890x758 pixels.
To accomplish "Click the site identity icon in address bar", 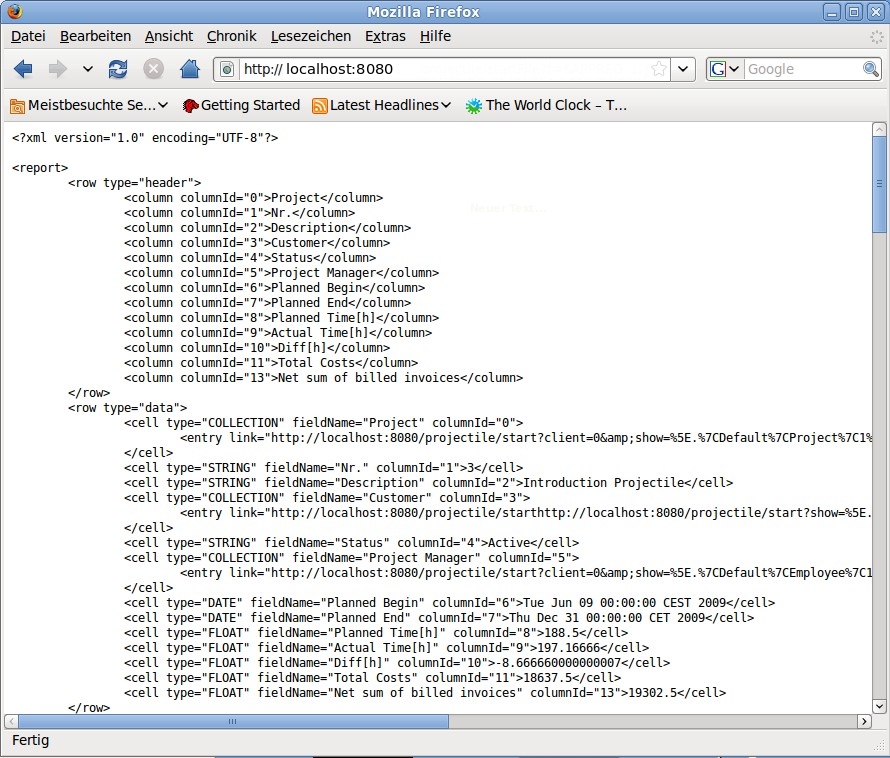I will pos(227,69).
